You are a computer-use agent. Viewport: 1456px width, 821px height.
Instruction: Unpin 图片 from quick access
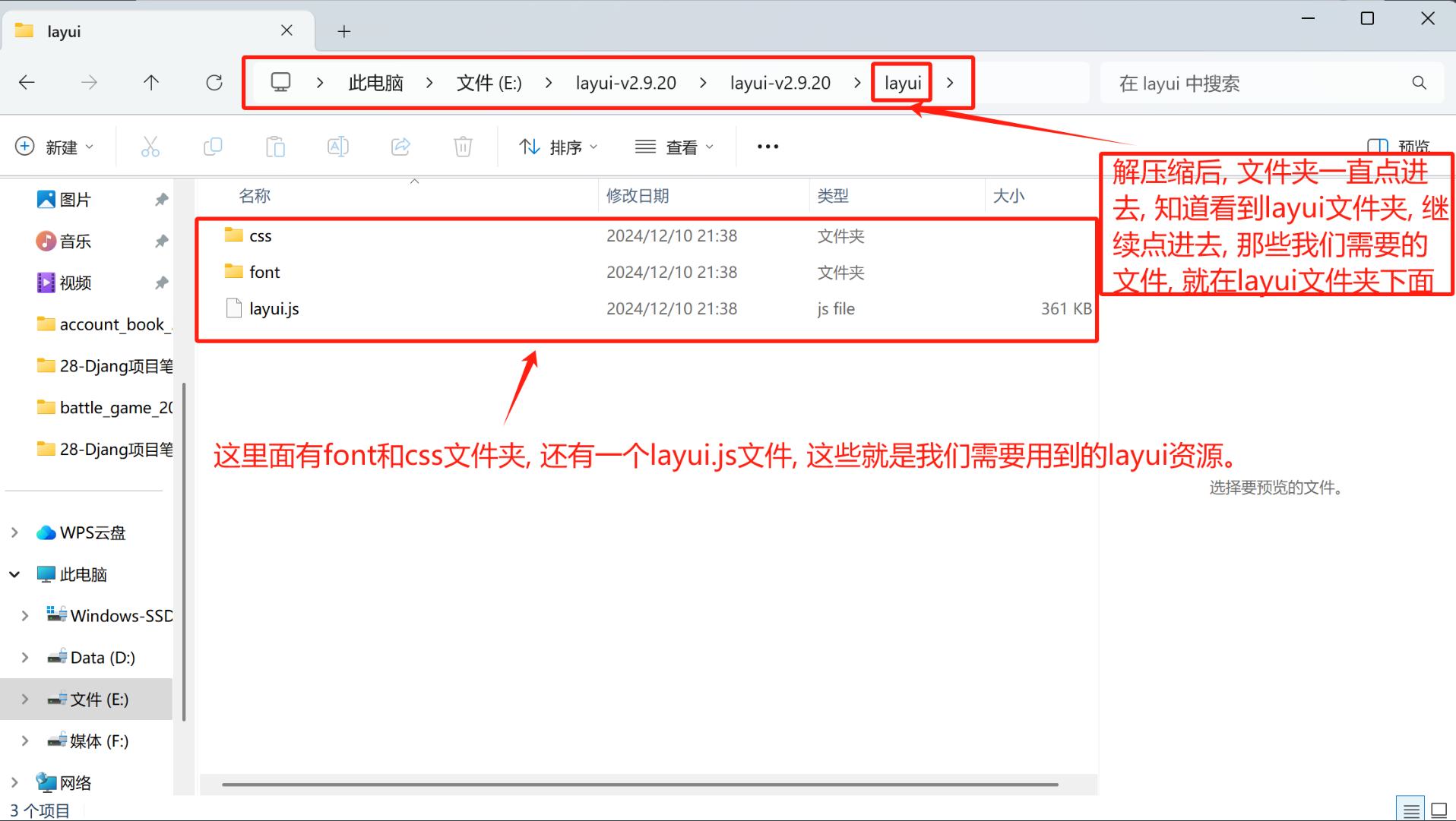161,200
